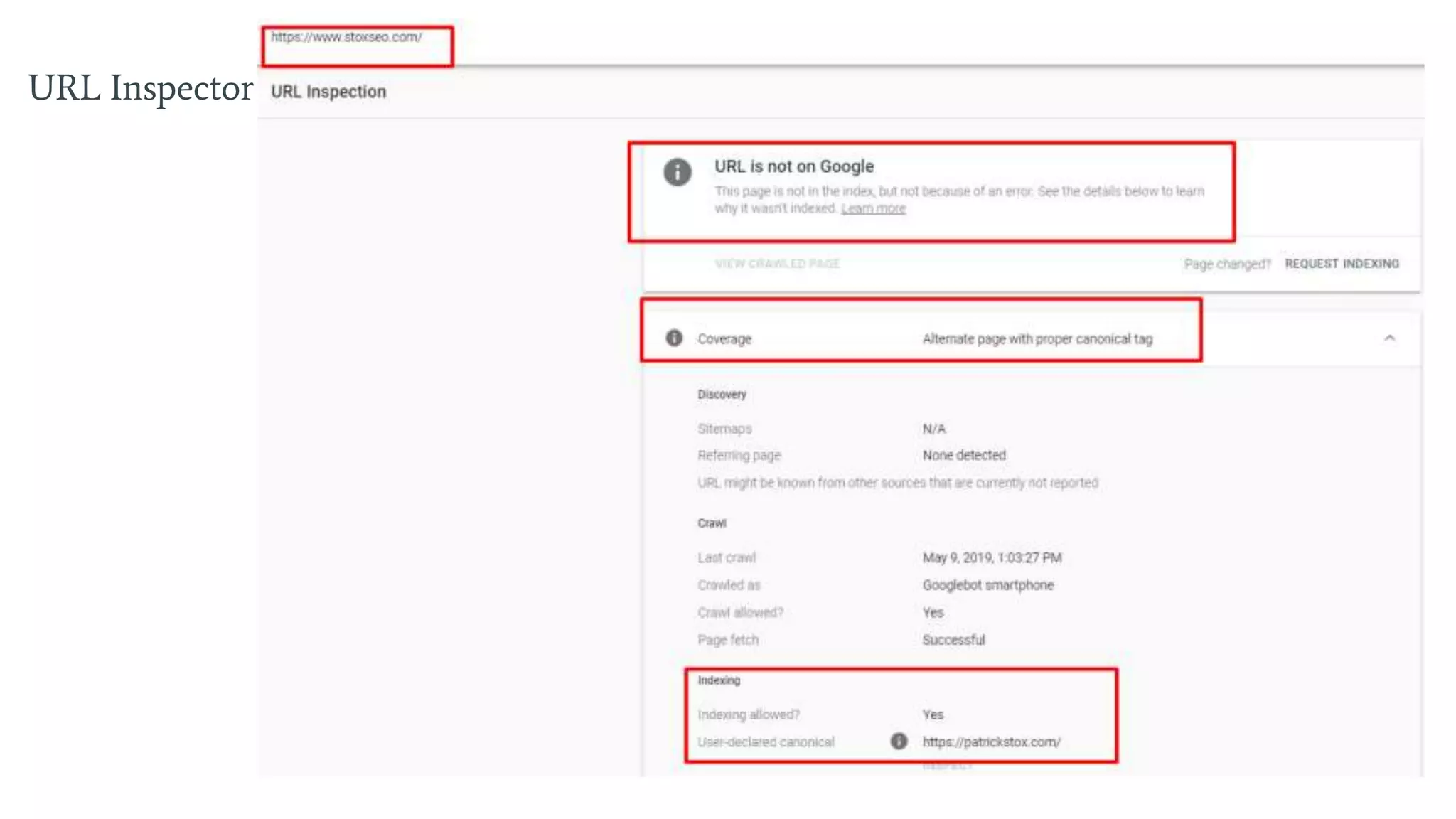Click the Googlebot smartphone value
Image resolution: width=1456 pixels, height=819 pixels.
pyautogui.click(x=988, y=585)
